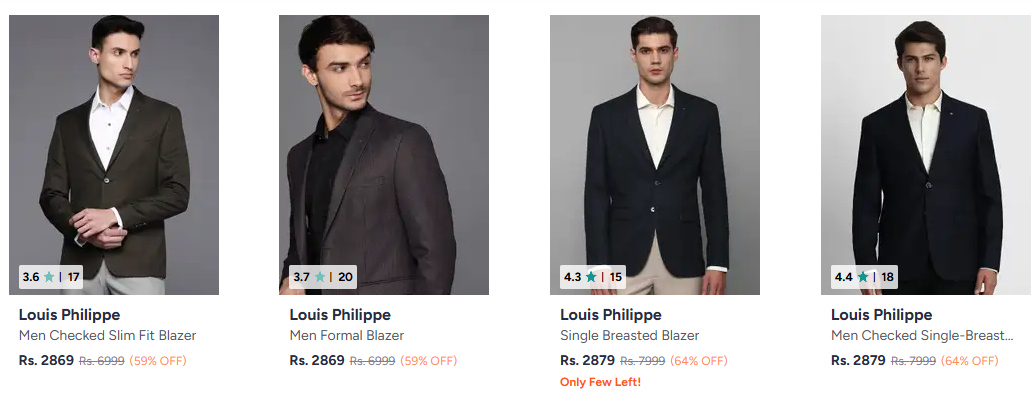Click the 18 reviews count badge
The width and height of the screenshot is (1034, 406).
click(x=887, y=277)
